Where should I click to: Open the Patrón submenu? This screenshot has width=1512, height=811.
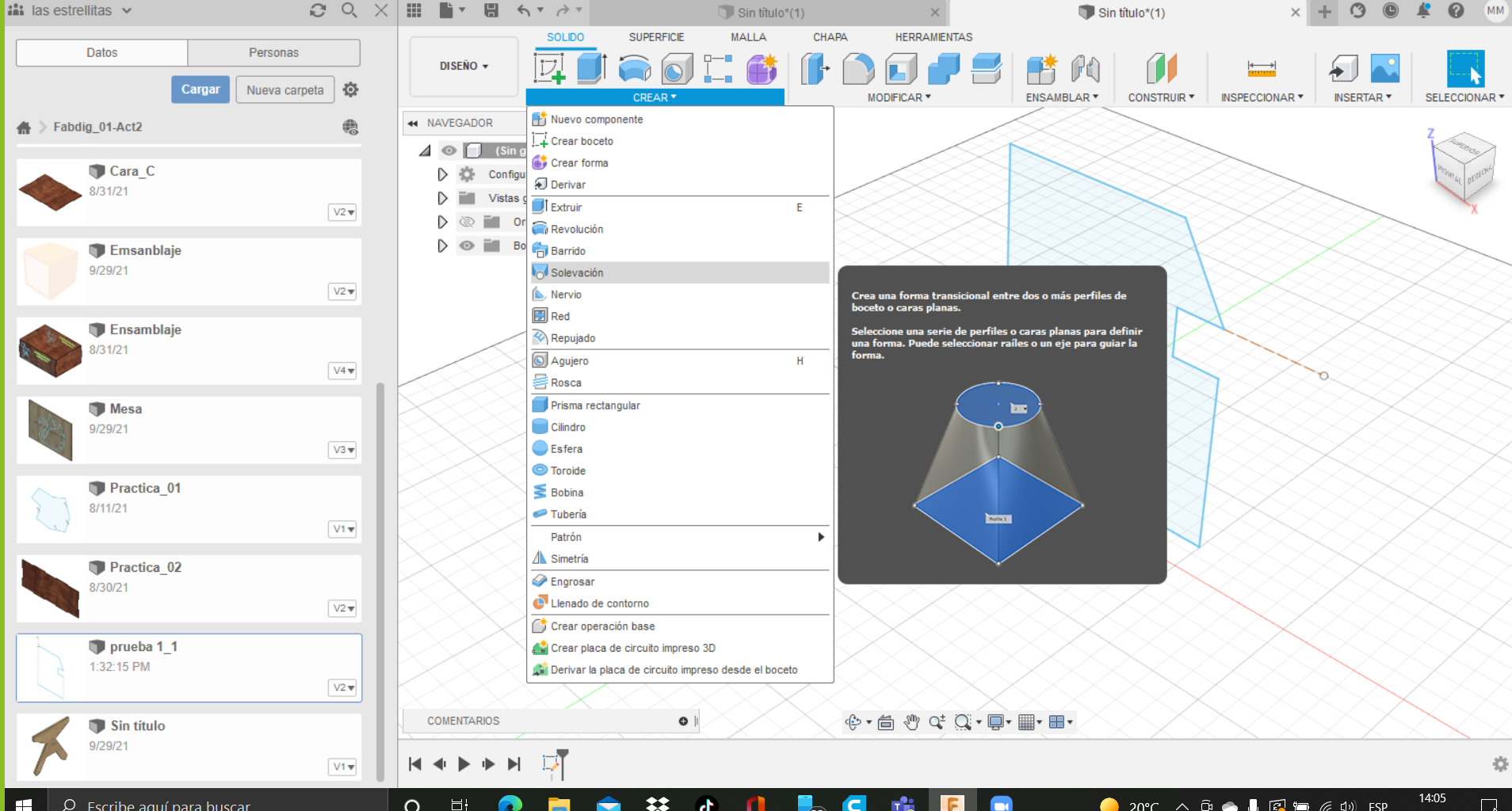click(680, 537)
